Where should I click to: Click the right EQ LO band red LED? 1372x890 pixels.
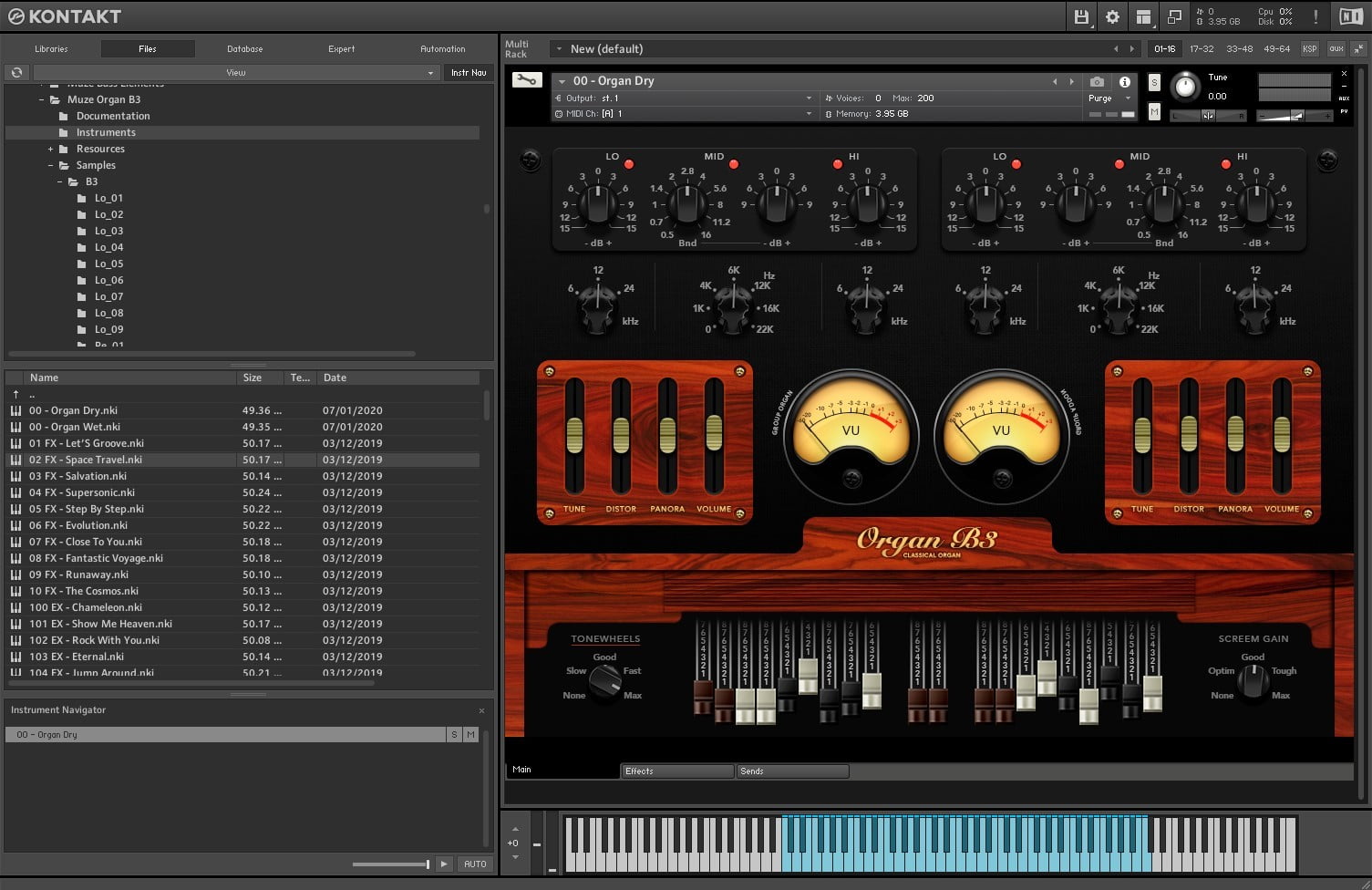pos(1016,164)
